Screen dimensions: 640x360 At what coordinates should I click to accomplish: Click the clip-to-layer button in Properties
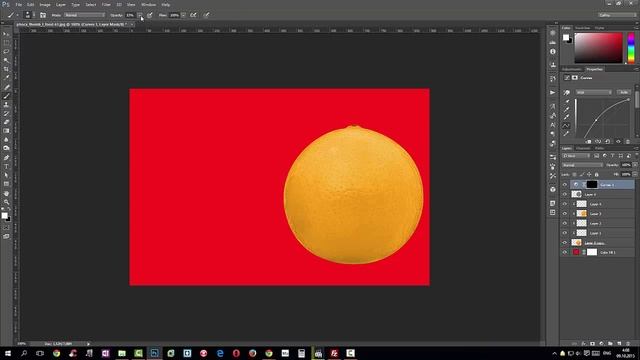[588, 142]
